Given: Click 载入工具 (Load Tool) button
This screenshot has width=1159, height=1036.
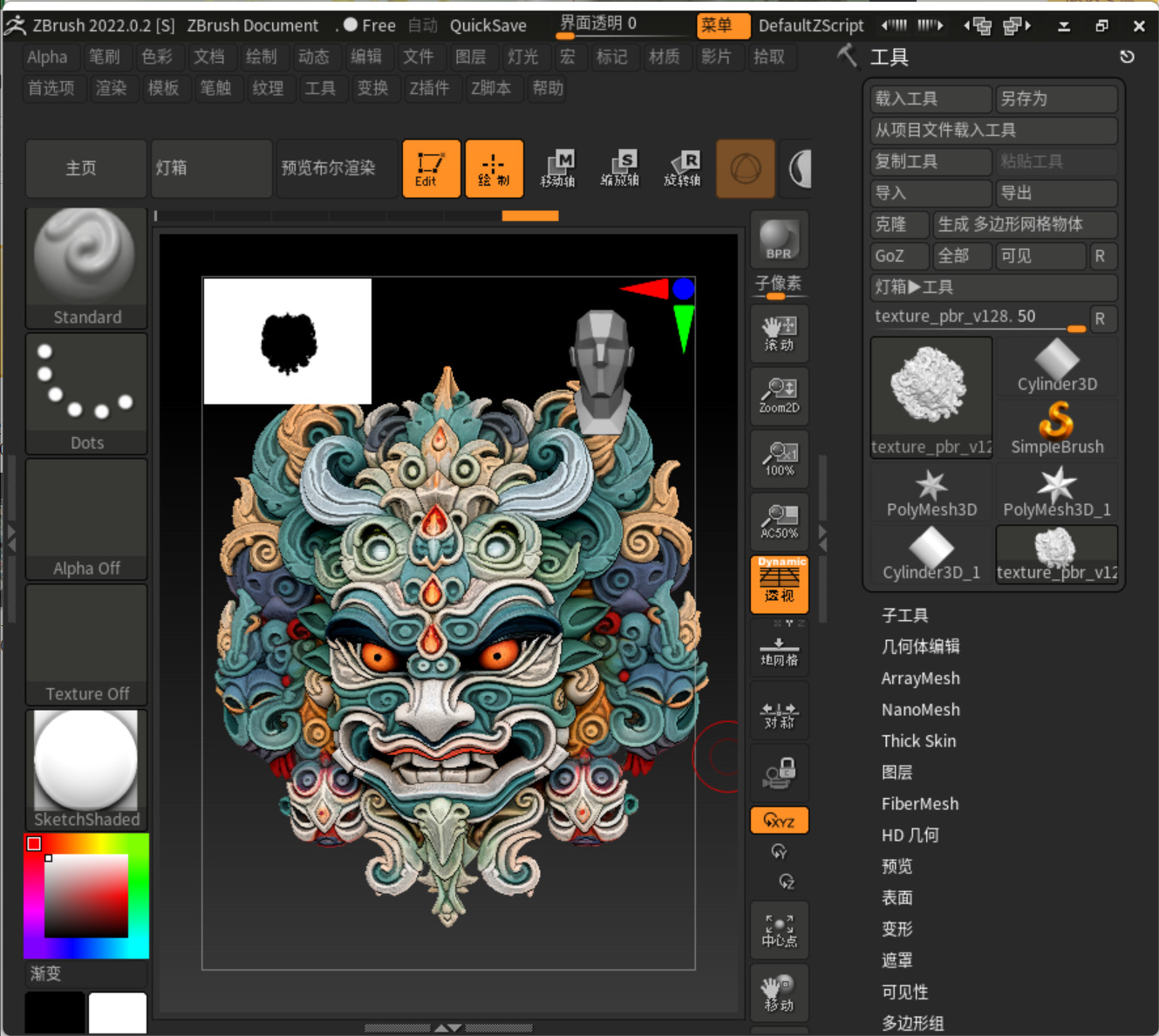Looking at the screenshot, I should [x=931, y=99].
